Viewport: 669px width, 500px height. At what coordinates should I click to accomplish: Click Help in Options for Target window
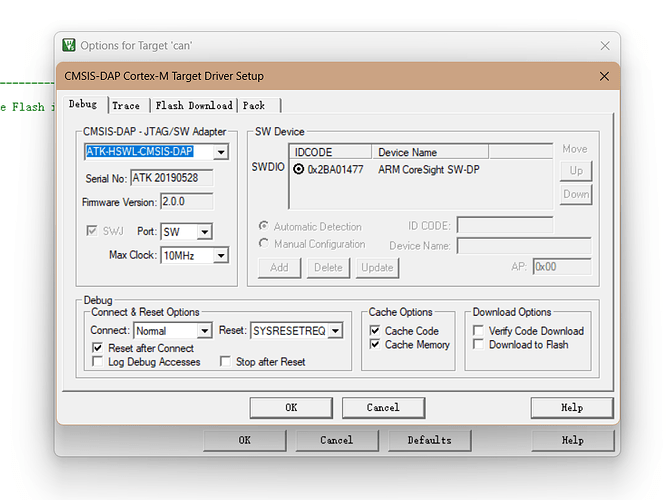point(573,440)
